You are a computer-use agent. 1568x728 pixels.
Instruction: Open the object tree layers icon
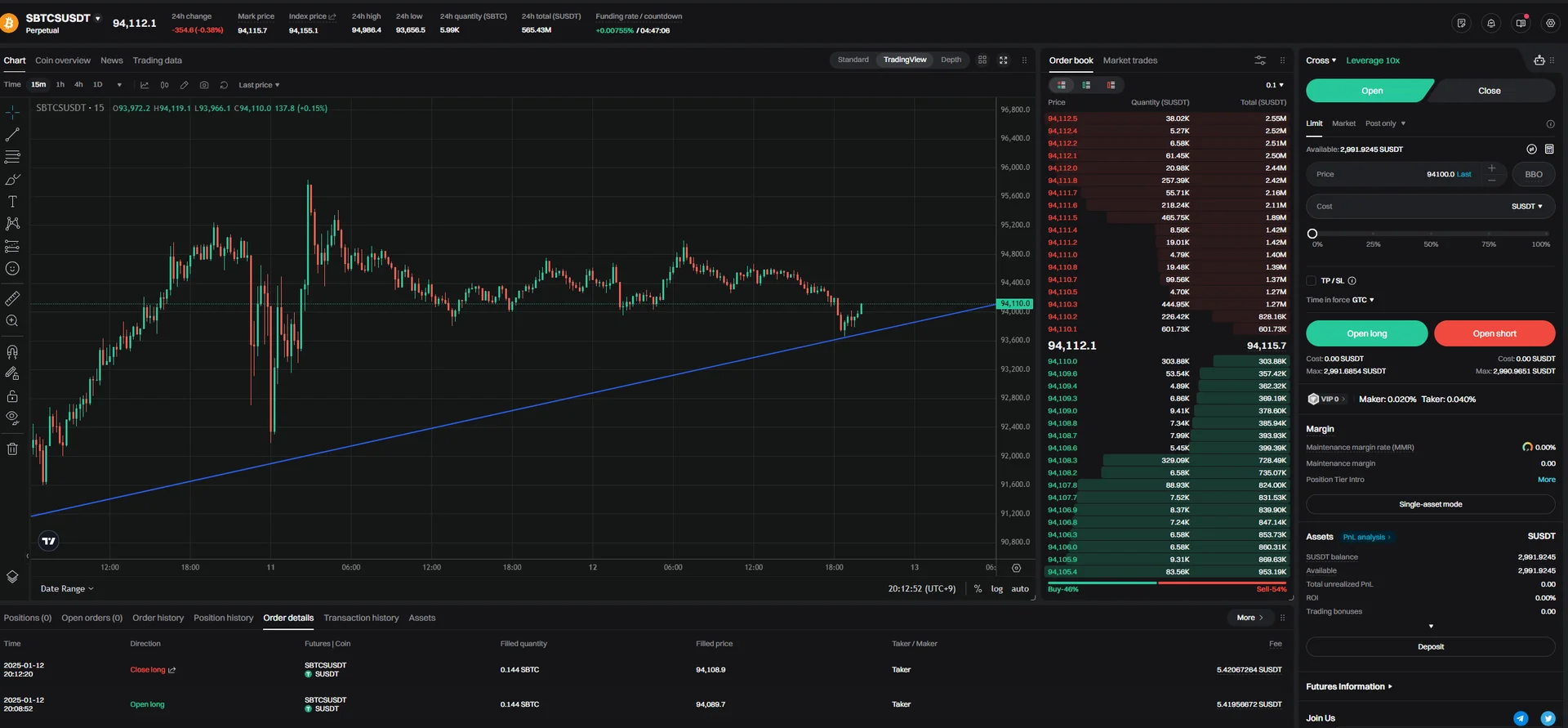click(x=12, y=576)
